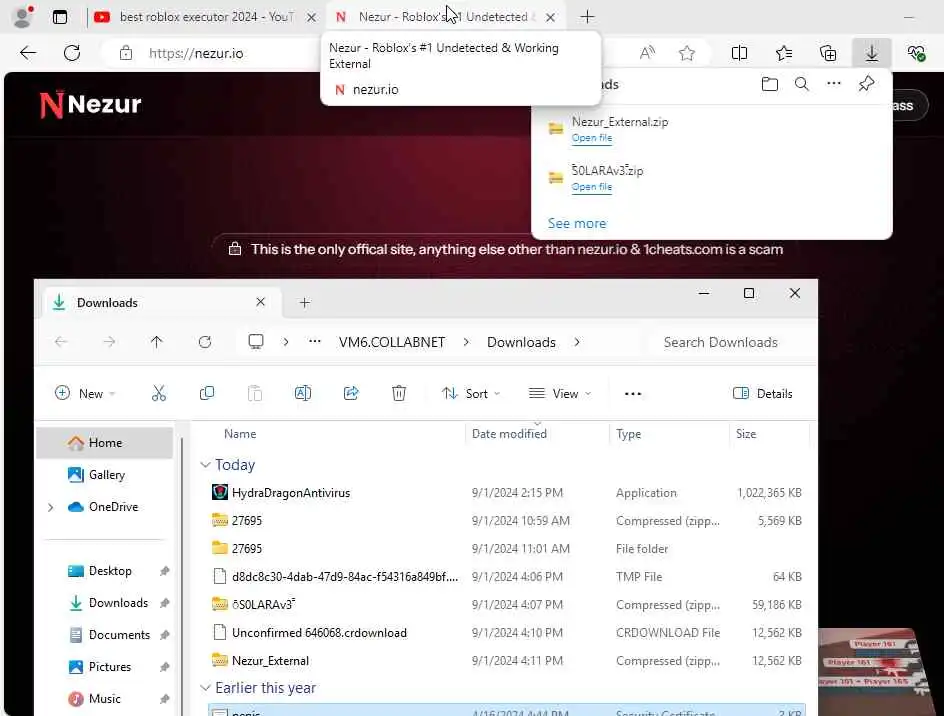The width and height of the screenshot is (944, 716).
Task: Open the collections icon
Action: point(828,53)
